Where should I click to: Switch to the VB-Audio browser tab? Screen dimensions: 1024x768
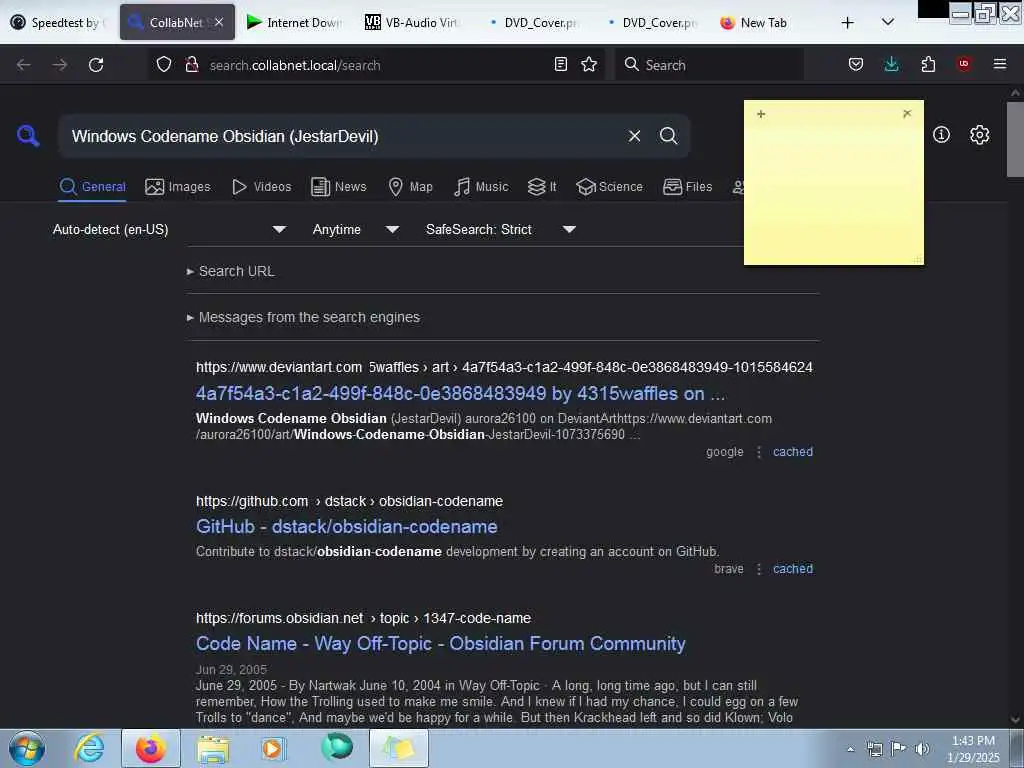[x=411, y=22]
